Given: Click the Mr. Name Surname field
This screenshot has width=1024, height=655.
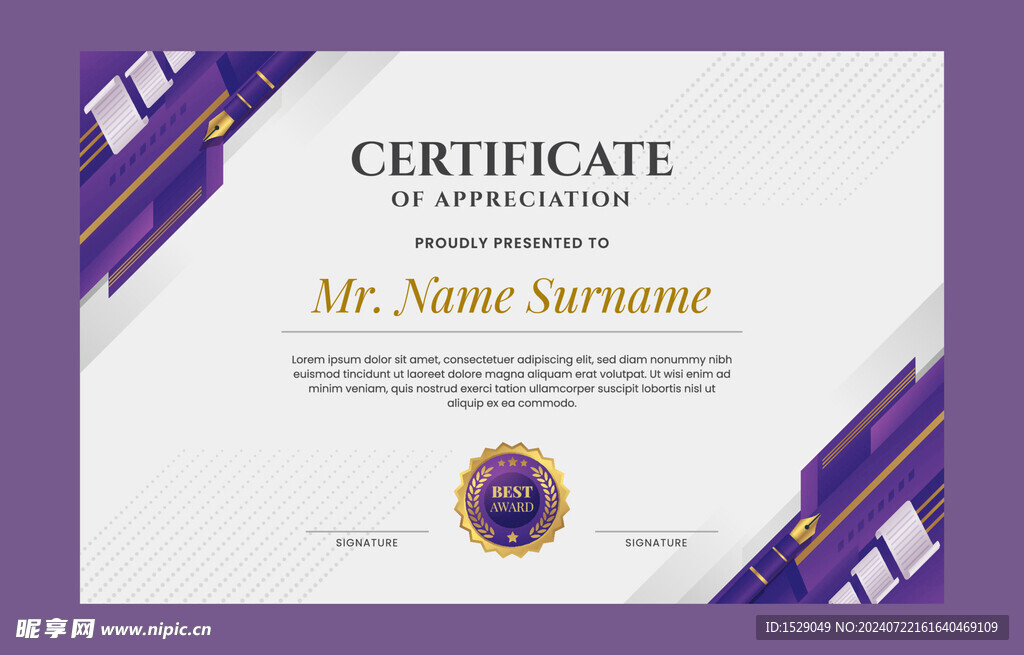Looking at the screenshot, I should (x=511, y=296).
